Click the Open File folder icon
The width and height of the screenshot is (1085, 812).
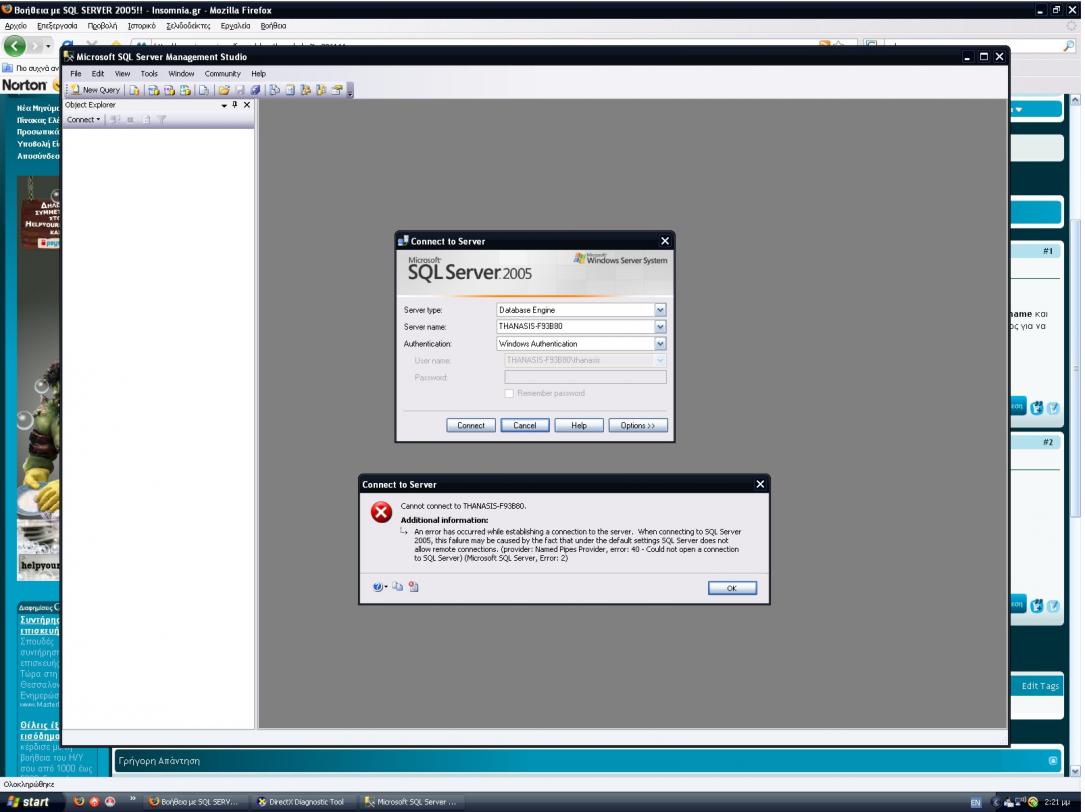pyautogui.click(x=224, y=90)
